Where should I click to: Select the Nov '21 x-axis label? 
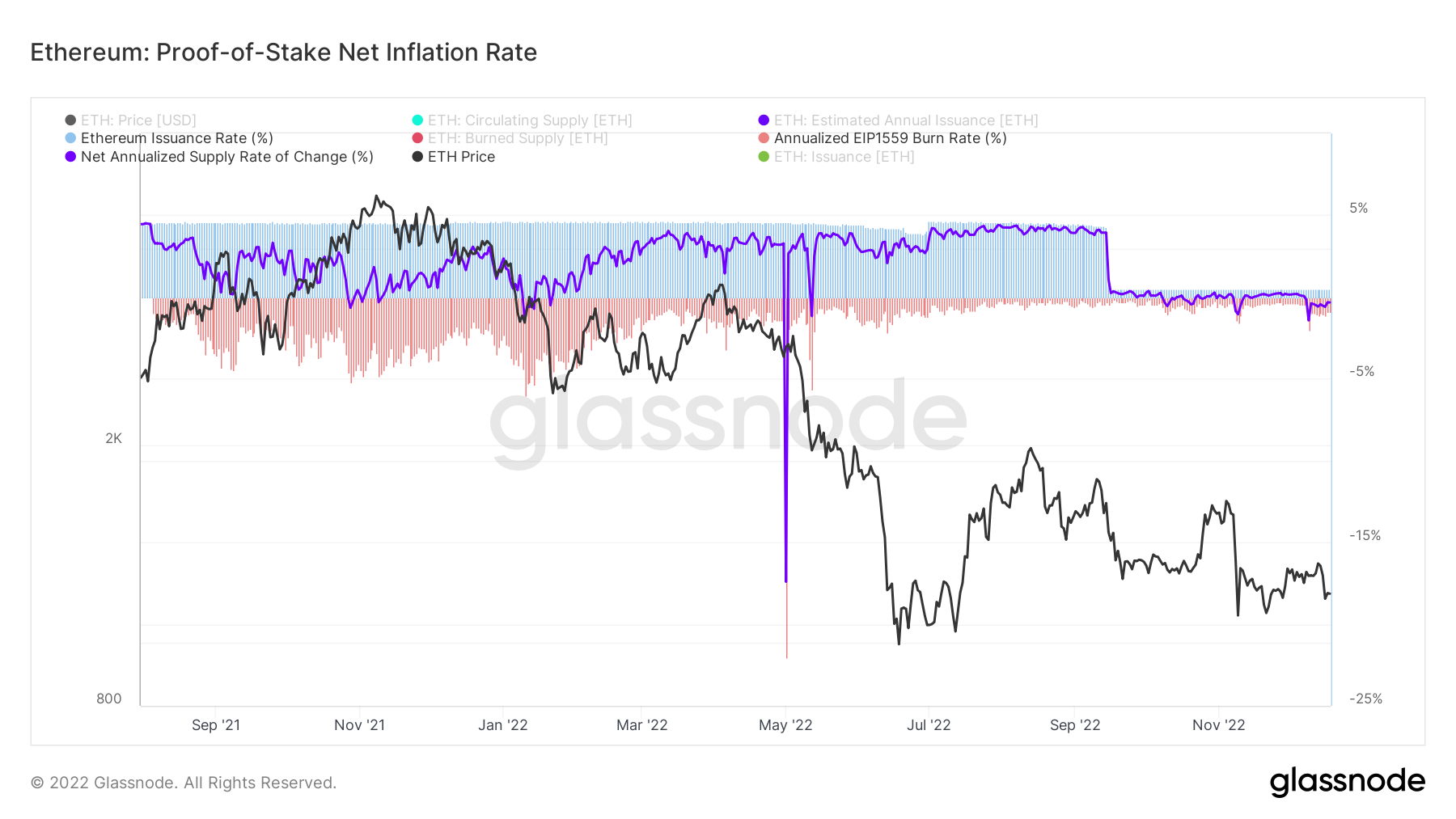click(360, 725)
